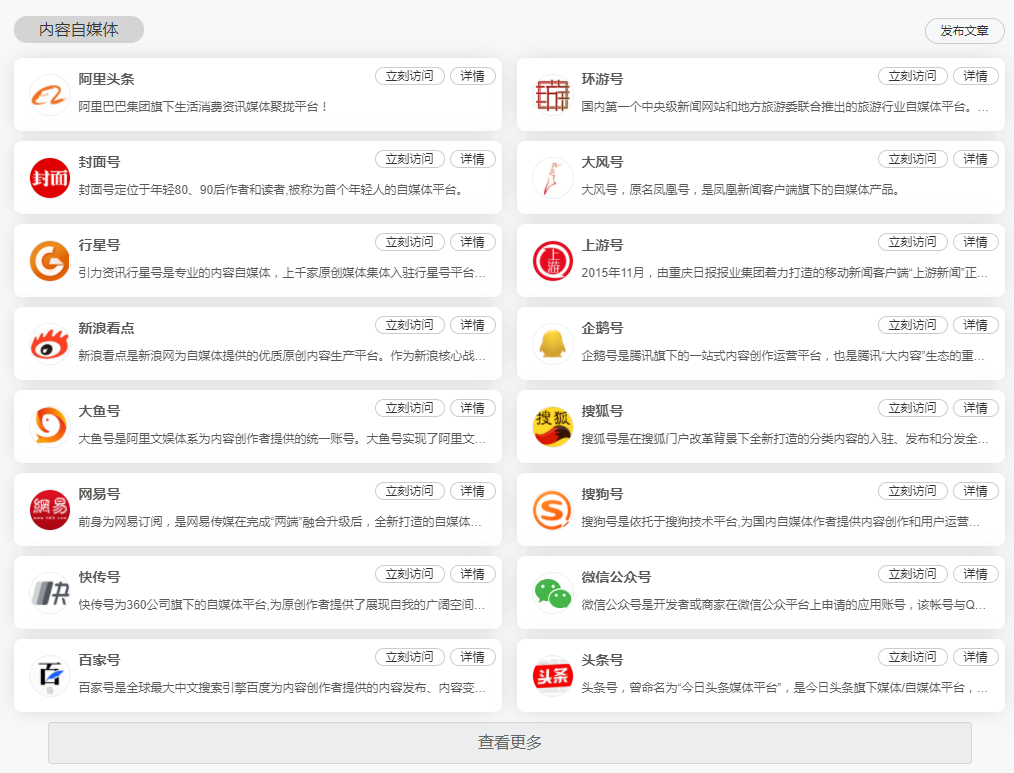Click the 阿里头条 orange logo icon
Image resolution: width=1014 pixels, height=773 pixels.
(50, 95)
